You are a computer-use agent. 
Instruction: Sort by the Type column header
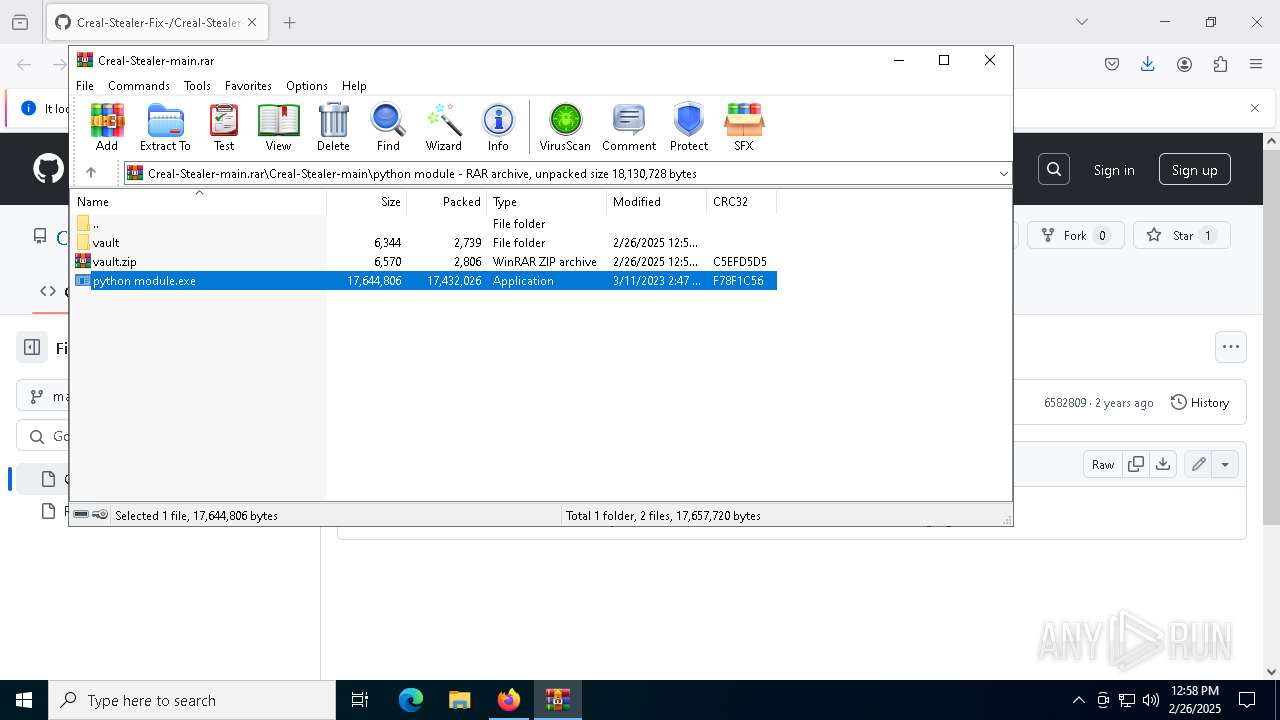click(x=547, y=201)
